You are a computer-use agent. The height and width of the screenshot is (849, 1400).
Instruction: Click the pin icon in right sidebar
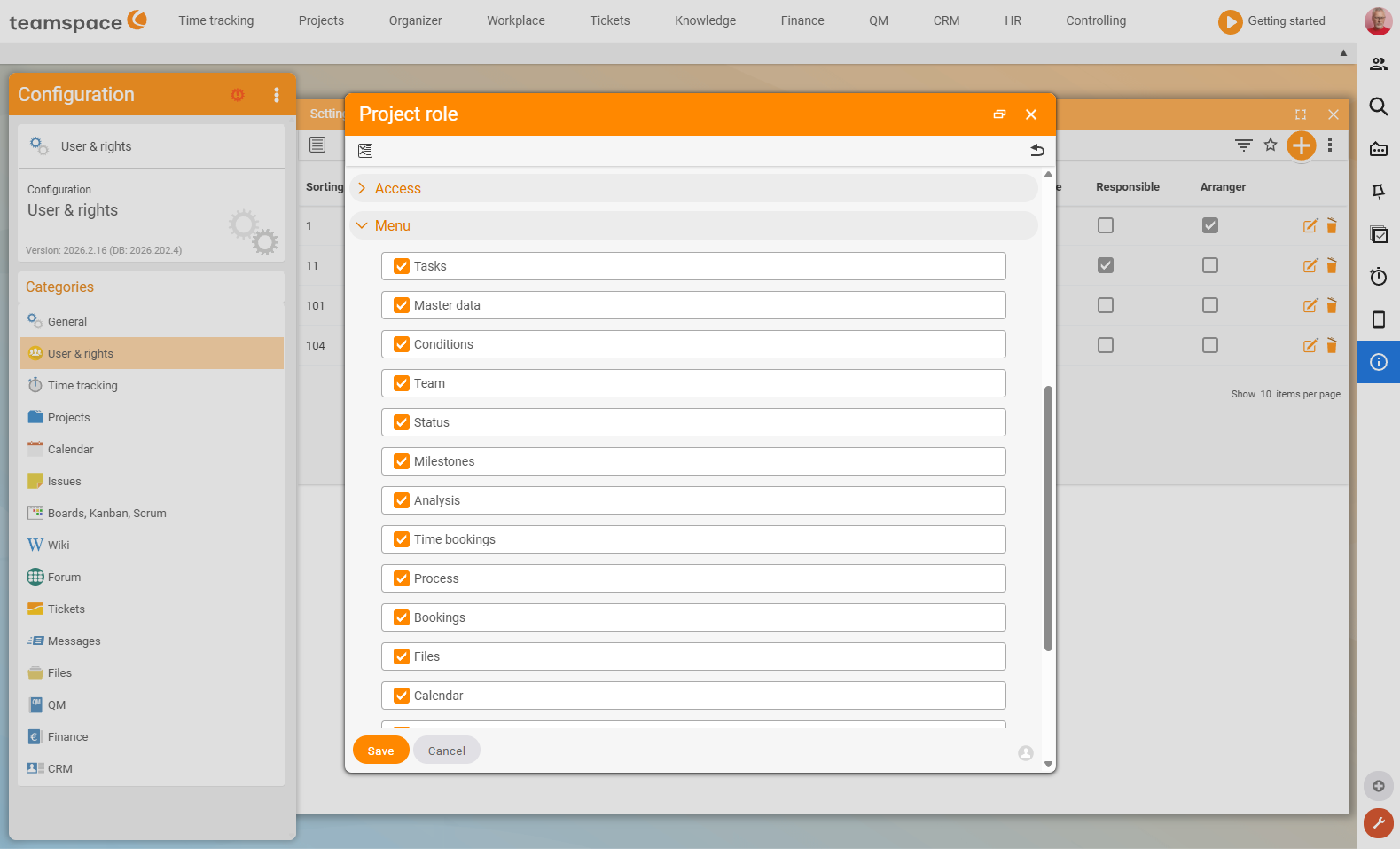pos(1379,192)
